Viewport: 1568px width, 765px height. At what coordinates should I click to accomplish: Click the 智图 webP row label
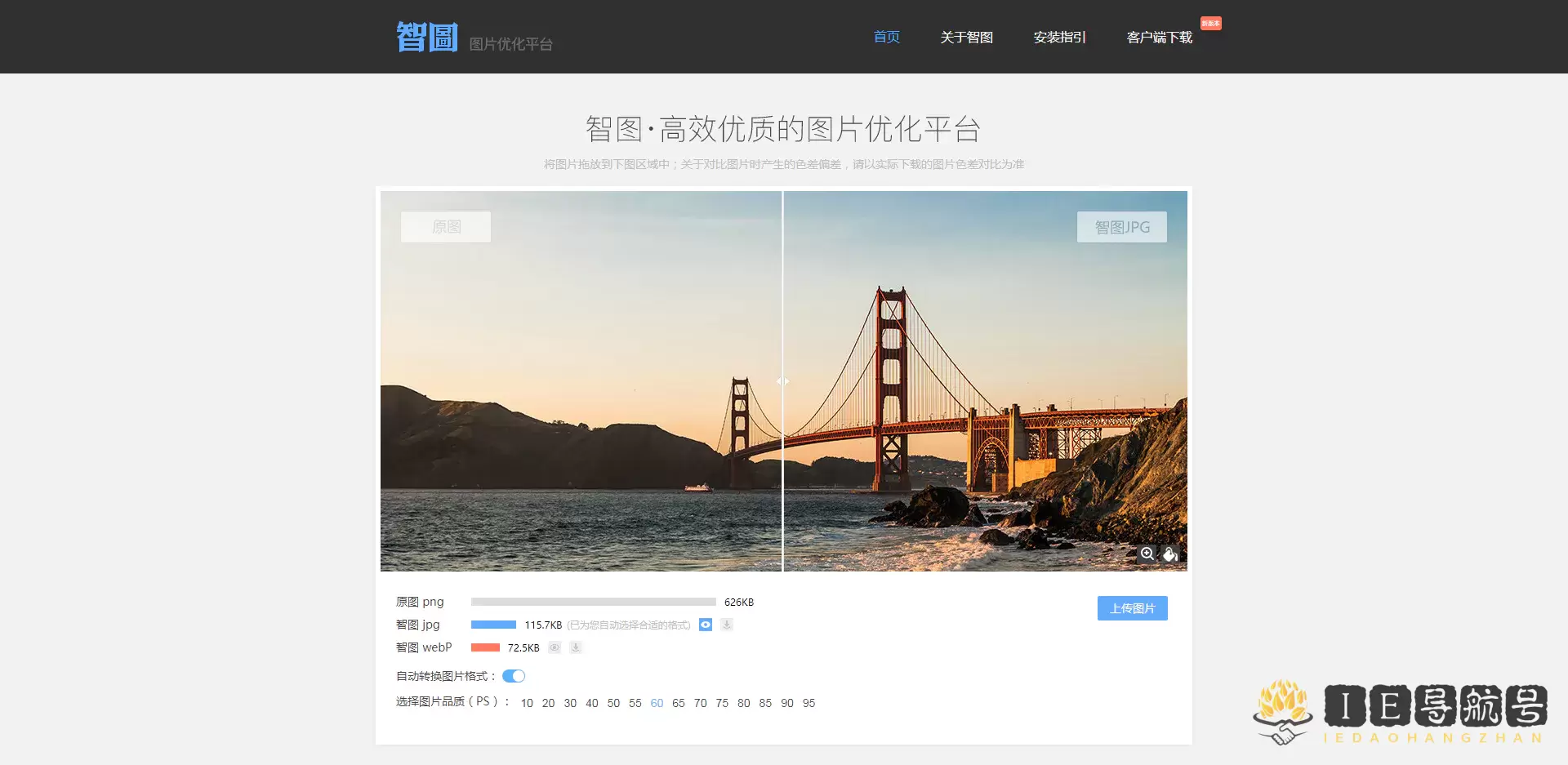click(424, 647)
